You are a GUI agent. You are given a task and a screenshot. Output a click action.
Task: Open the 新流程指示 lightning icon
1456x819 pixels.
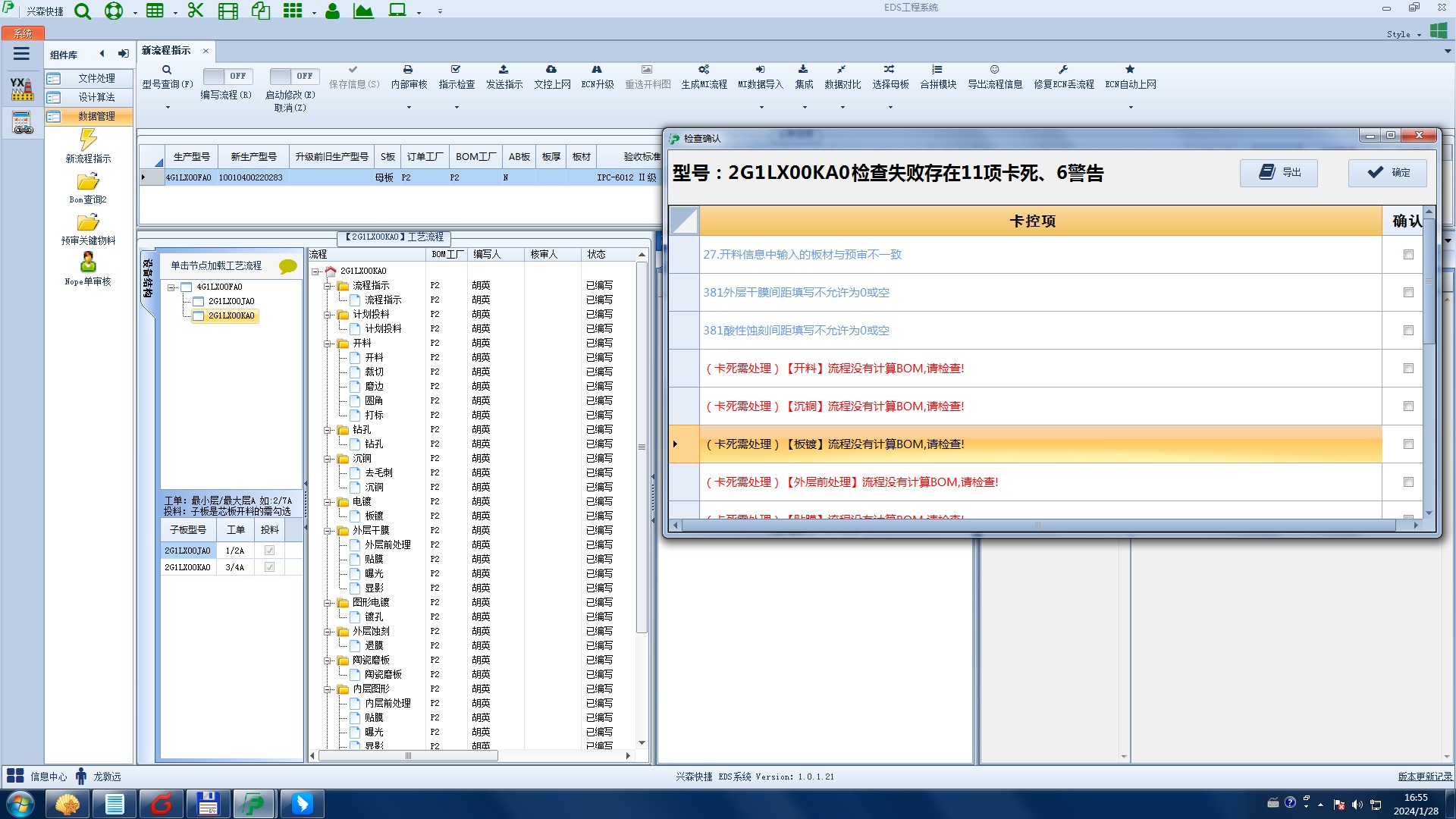coord(88,140)
